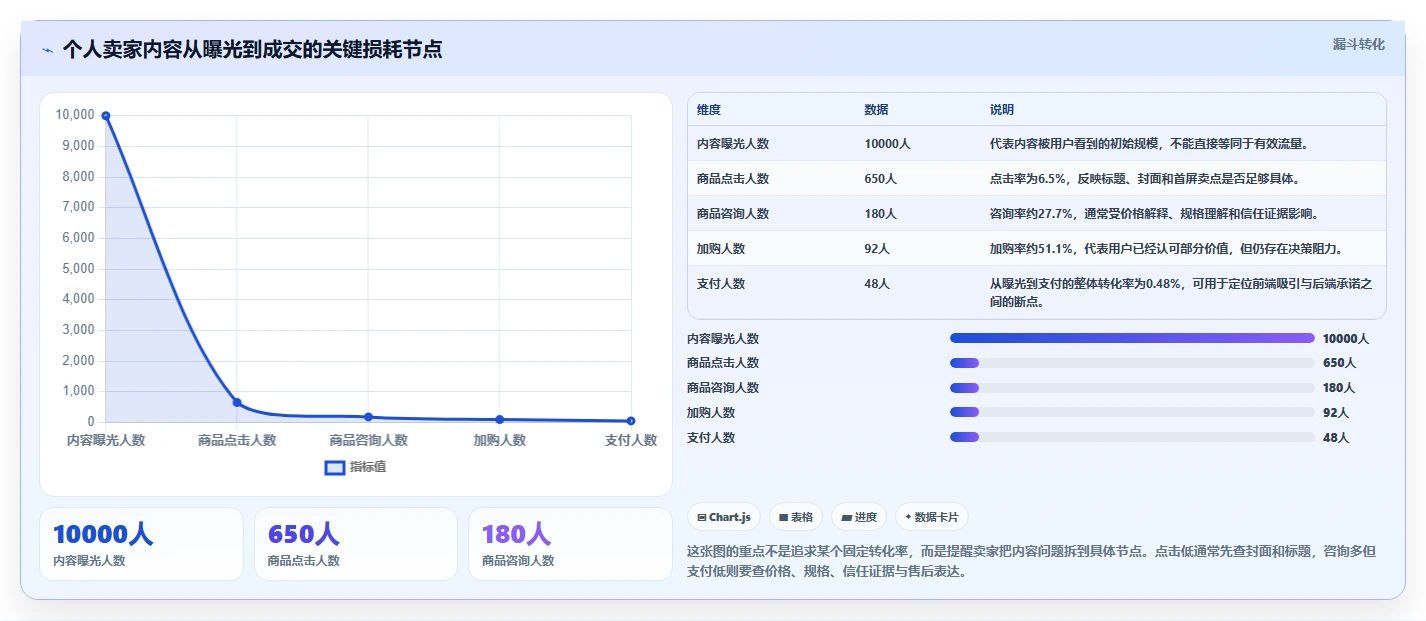Click the 内容曝光人数 progress bar
Screen dimensions: 1426x621
click(x=1132, y=338)
